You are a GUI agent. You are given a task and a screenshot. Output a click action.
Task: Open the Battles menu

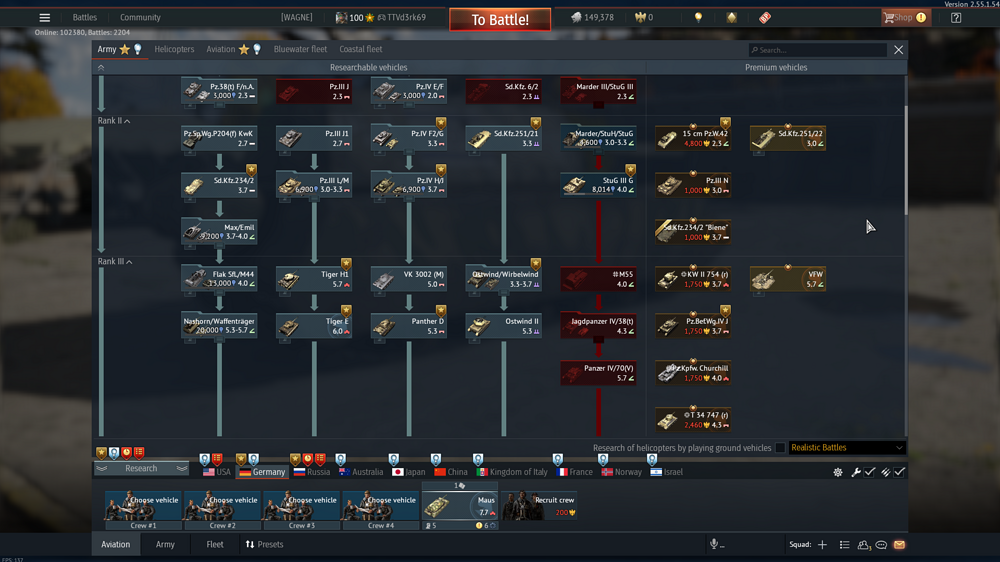pos(84,18)
